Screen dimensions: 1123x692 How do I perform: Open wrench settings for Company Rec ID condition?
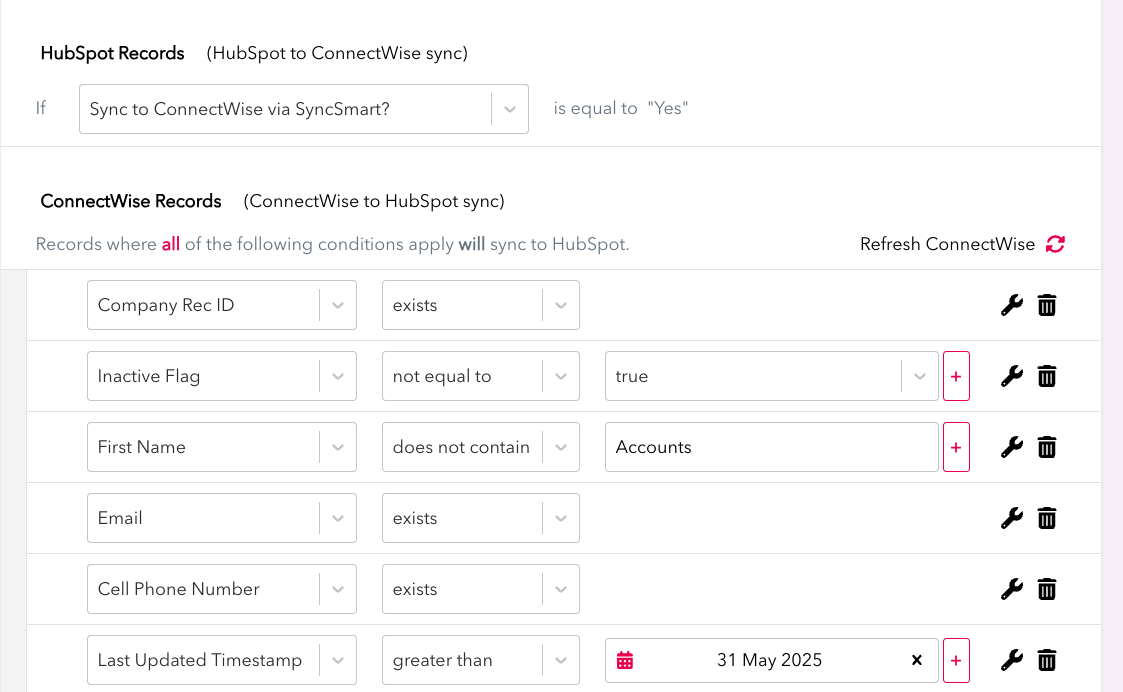[1012, 305]
